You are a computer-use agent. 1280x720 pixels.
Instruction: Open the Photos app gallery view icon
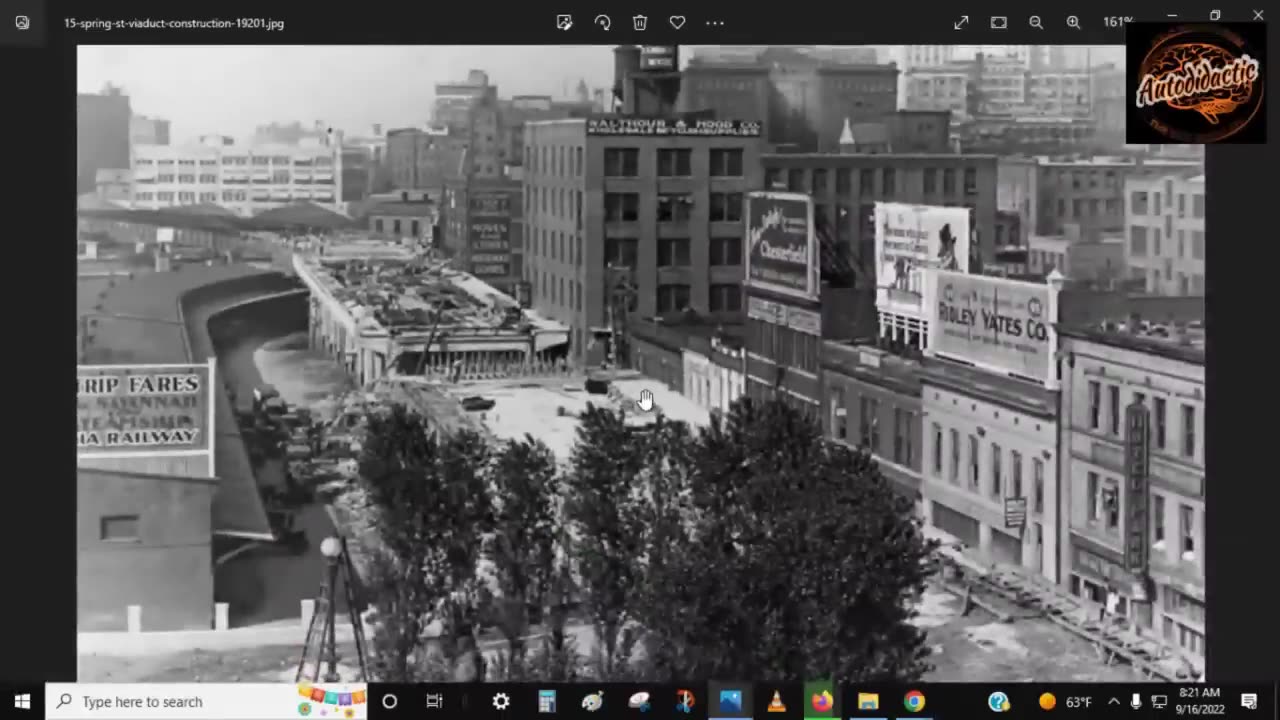pos(22,22)
